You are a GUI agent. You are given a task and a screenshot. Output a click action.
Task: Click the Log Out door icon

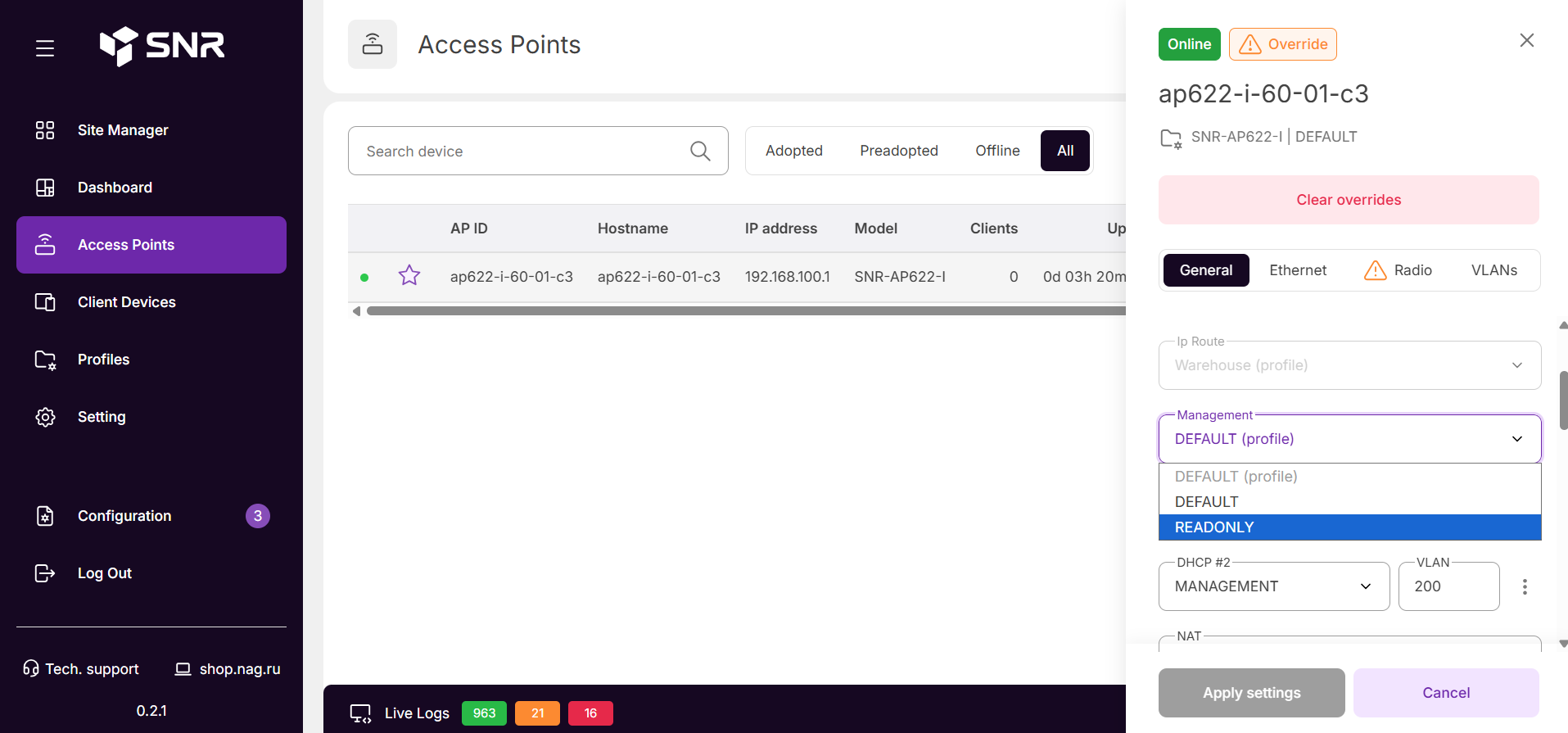(x=45, y=573)
